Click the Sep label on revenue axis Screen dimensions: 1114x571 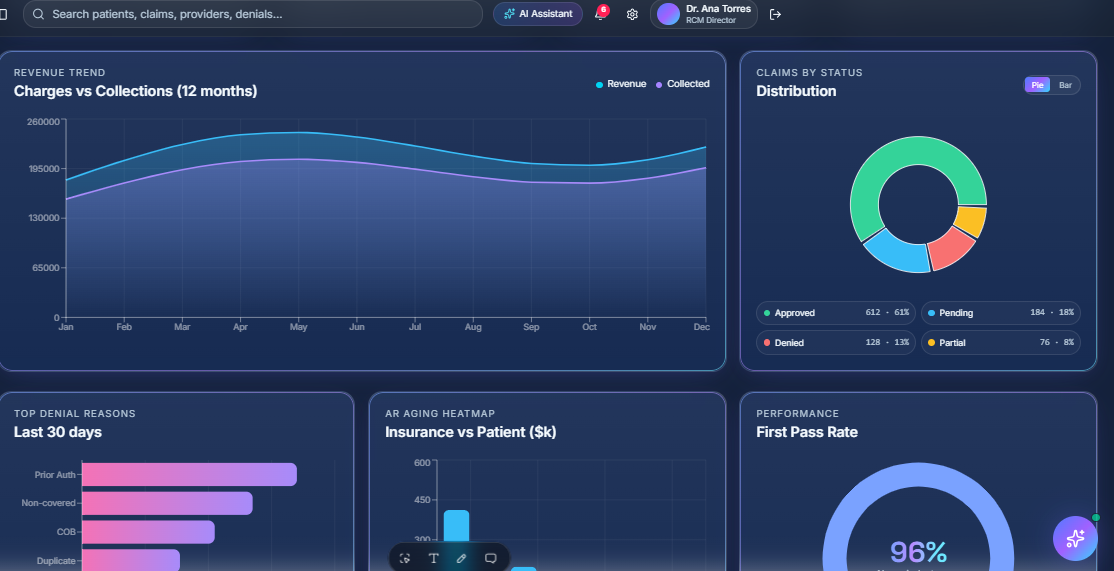click(x=531, y=327)
